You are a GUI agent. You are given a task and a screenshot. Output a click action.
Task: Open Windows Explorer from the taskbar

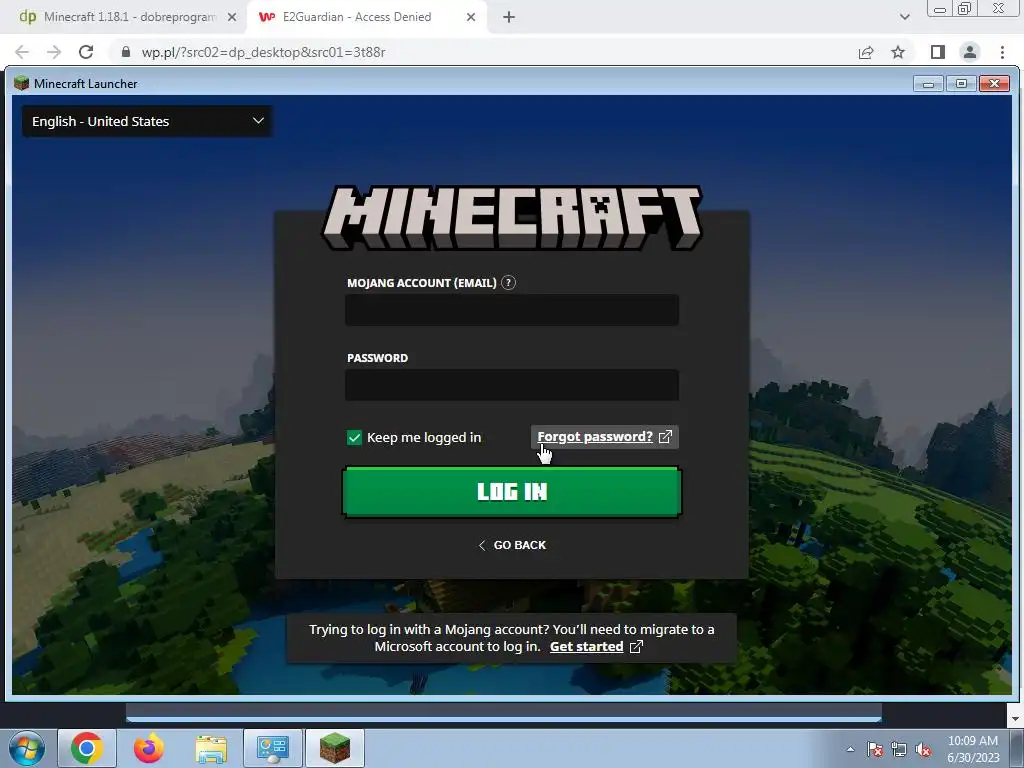tap(211, 748)
